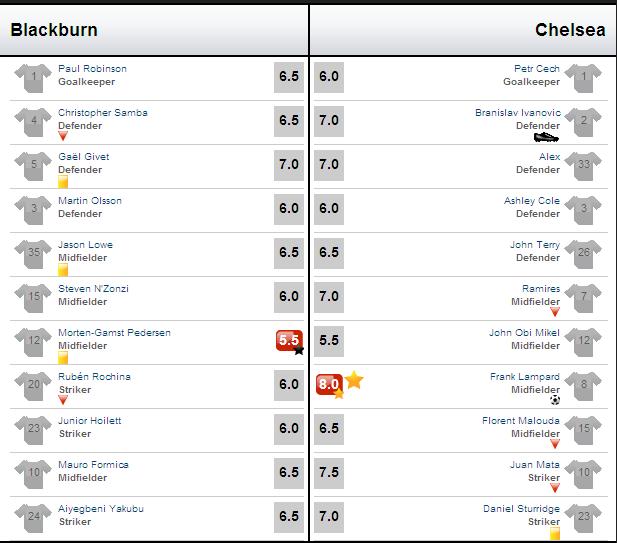Click the yellow card under Gaël Givet
The height and width of the screenshot is (543, 617).
(x=63, y=181)
